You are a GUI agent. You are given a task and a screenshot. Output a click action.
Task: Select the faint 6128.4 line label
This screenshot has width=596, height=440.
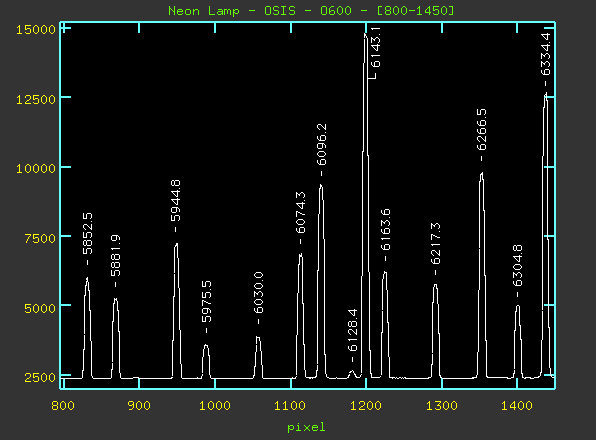(353, 330)
